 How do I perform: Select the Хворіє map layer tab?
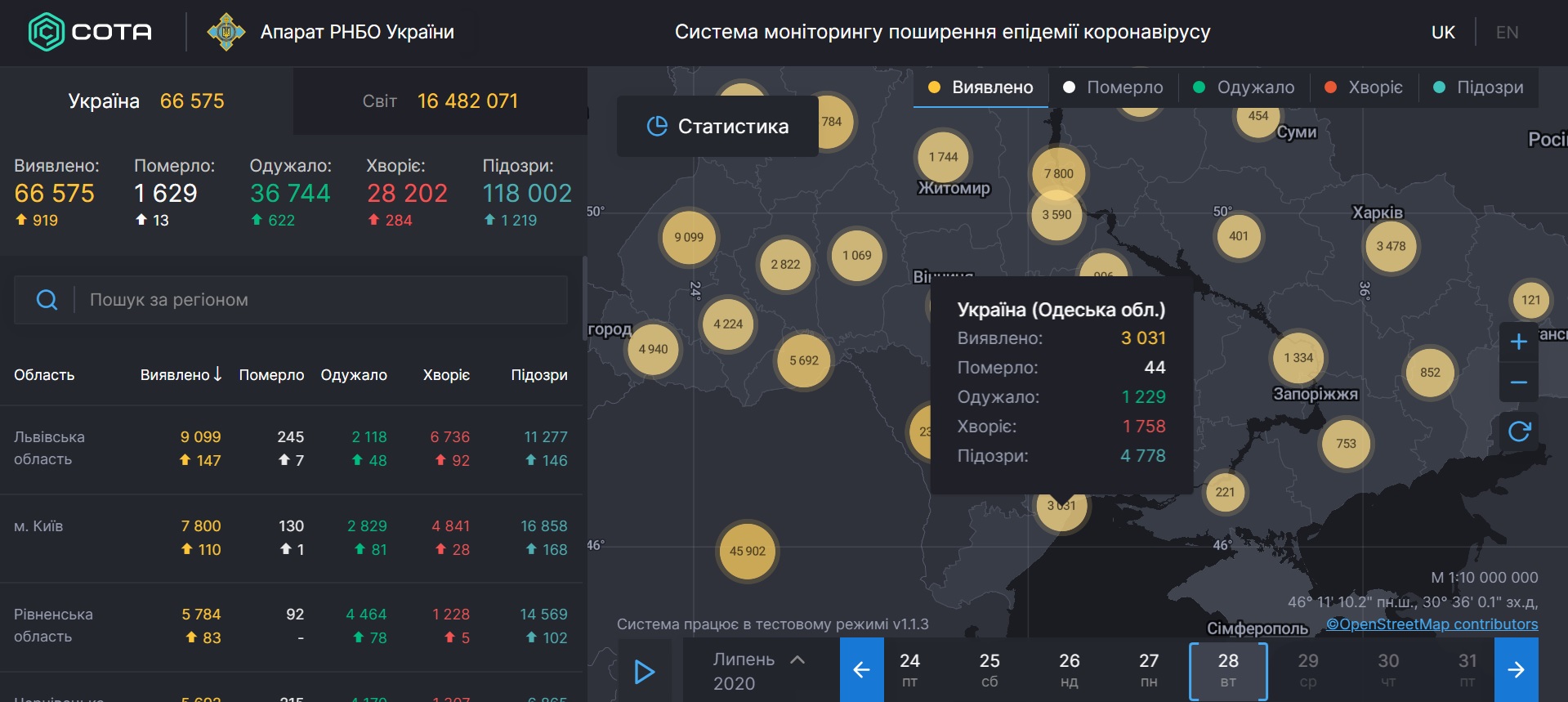click(1364, 87)
